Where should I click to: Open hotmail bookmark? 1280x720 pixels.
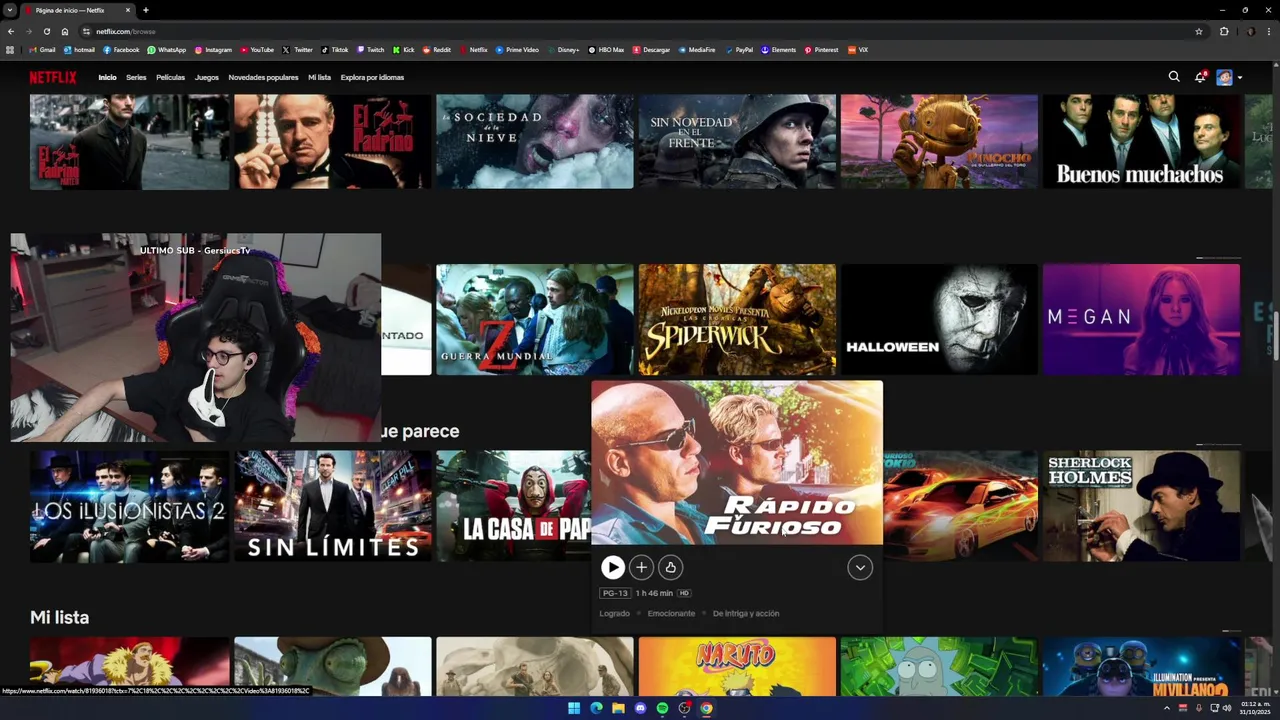[x=79, y=49]
